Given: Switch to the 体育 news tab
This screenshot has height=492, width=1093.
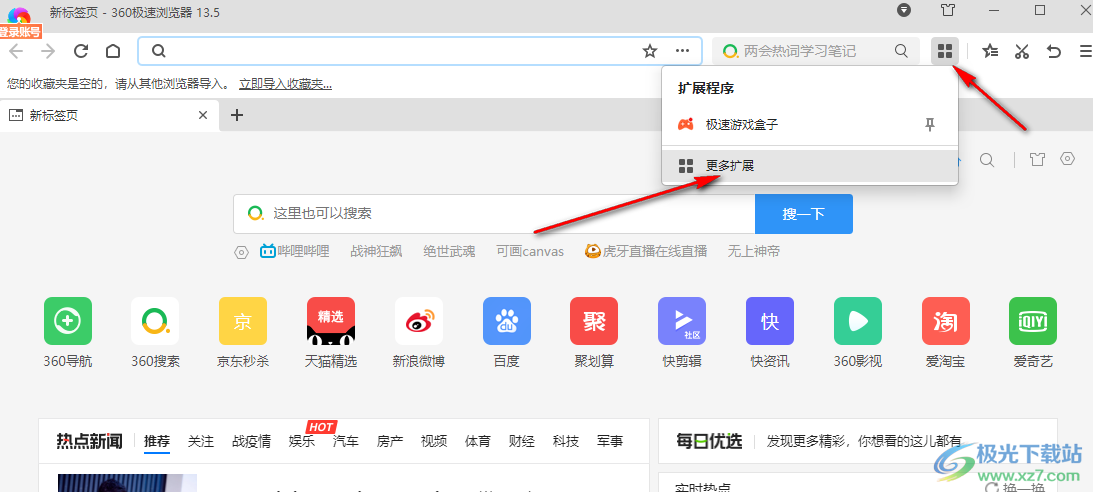Looking at the screenshot, I should click(478, 441).
